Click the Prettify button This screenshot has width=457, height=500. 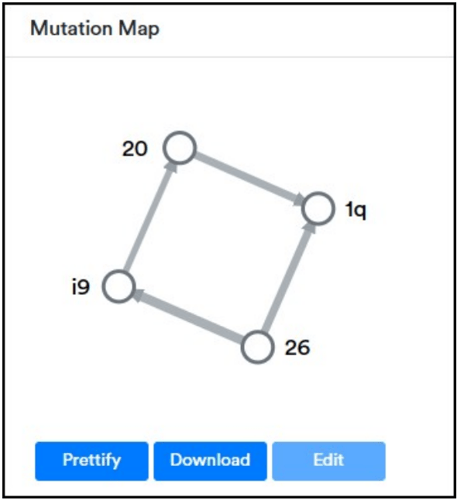(92, 461)
